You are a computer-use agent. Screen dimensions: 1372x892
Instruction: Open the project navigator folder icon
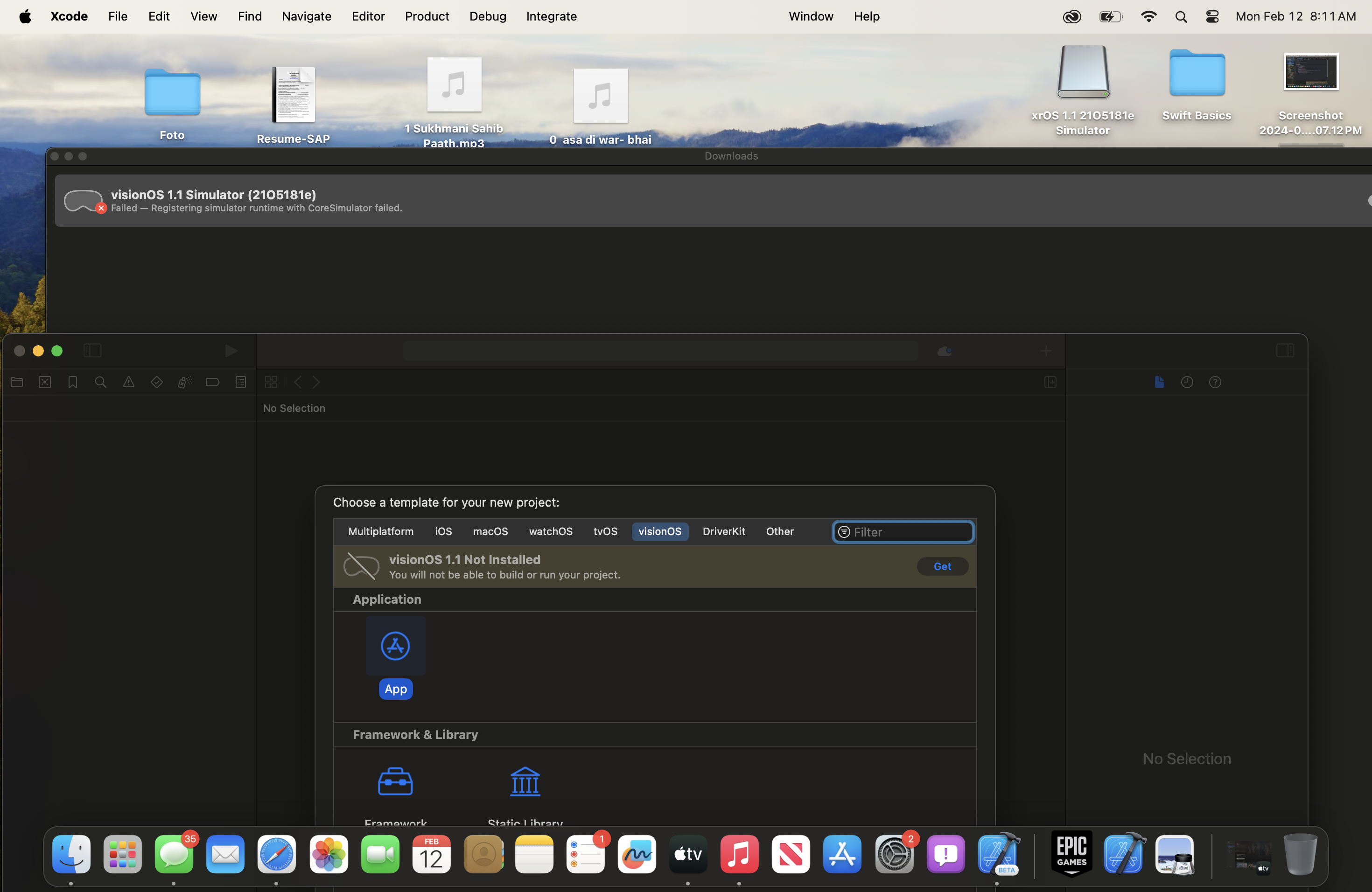click(x=17, y=382)
